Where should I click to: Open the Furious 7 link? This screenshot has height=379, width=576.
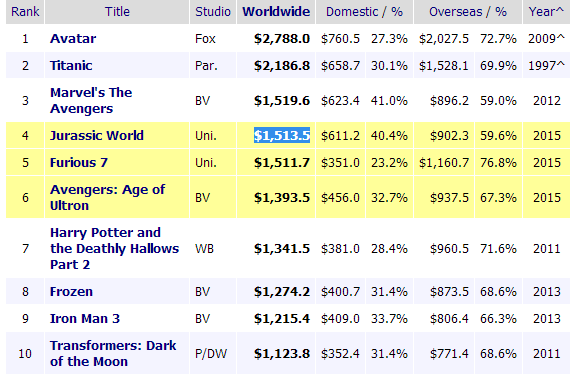point(79,162)
